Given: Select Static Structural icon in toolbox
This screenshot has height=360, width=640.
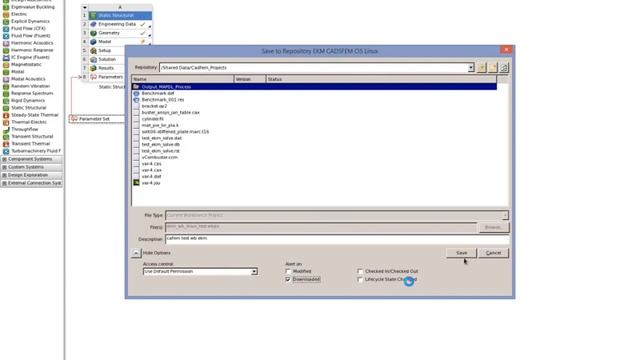Looking at the screenshot, I should click(x=6, y=108).
